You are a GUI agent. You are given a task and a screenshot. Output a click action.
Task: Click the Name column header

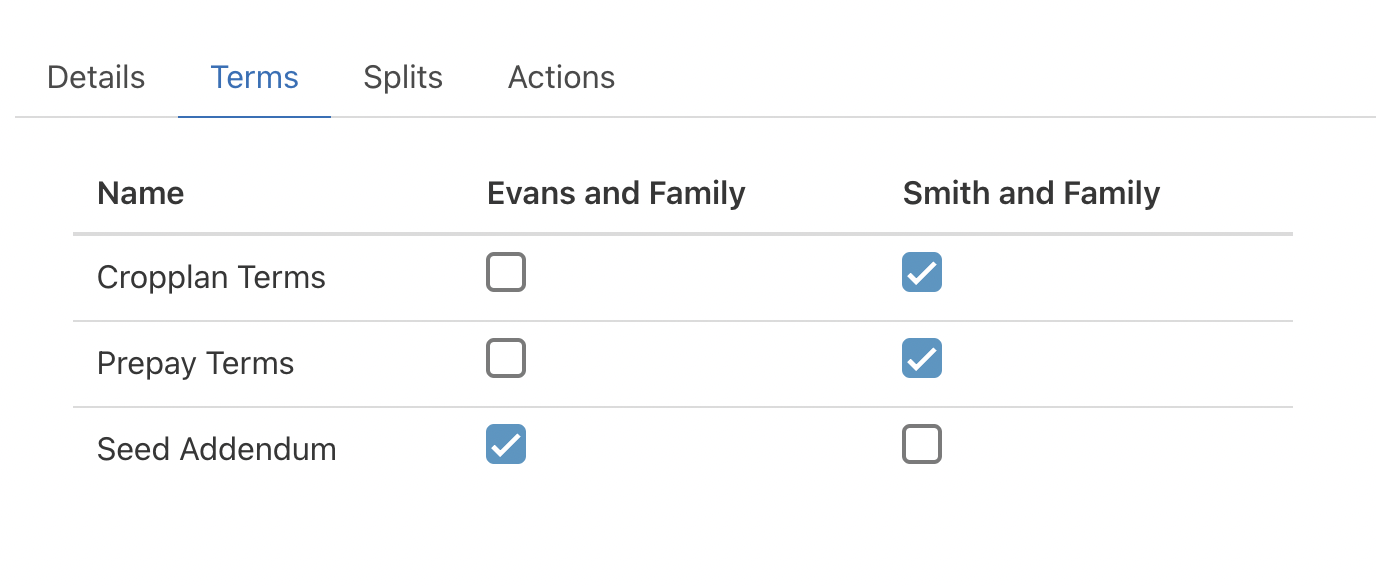click(140, 193)
